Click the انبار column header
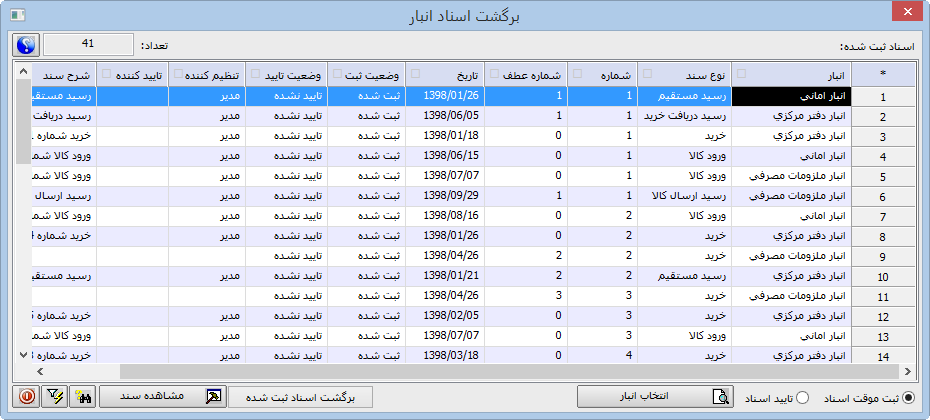 792,76
